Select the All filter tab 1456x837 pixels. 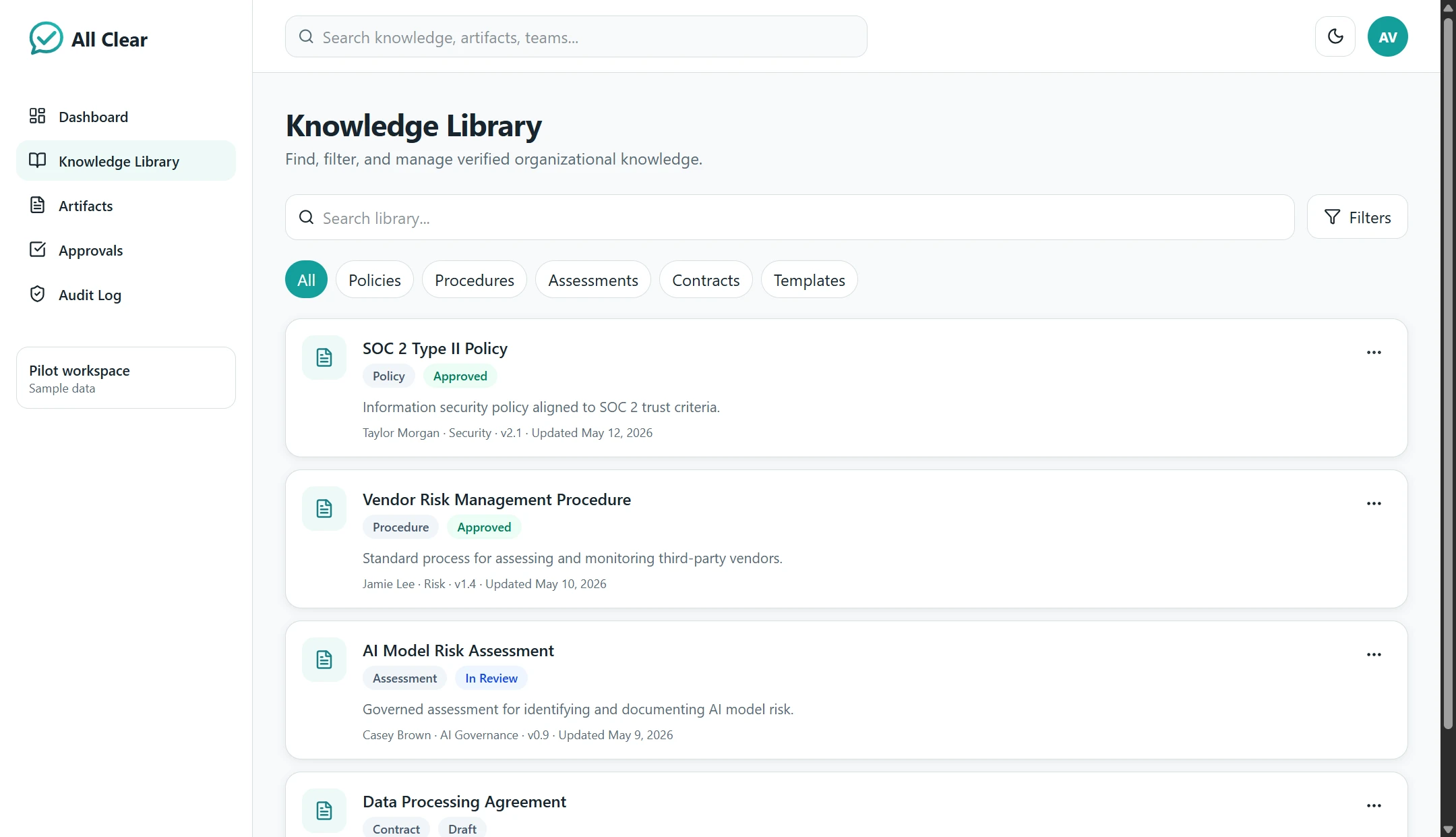pos(306,279)
